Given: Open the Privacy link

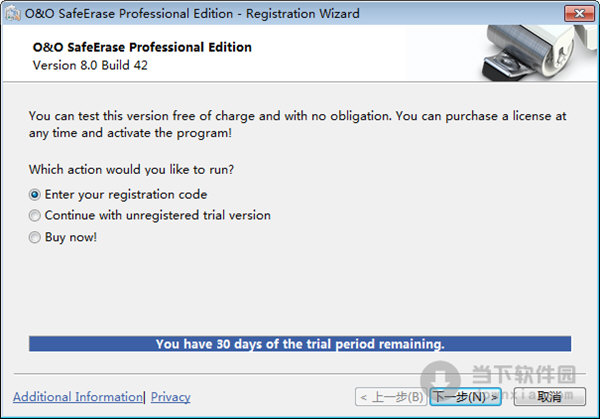Looking at the screenshot, I should (x=170, y=397).
